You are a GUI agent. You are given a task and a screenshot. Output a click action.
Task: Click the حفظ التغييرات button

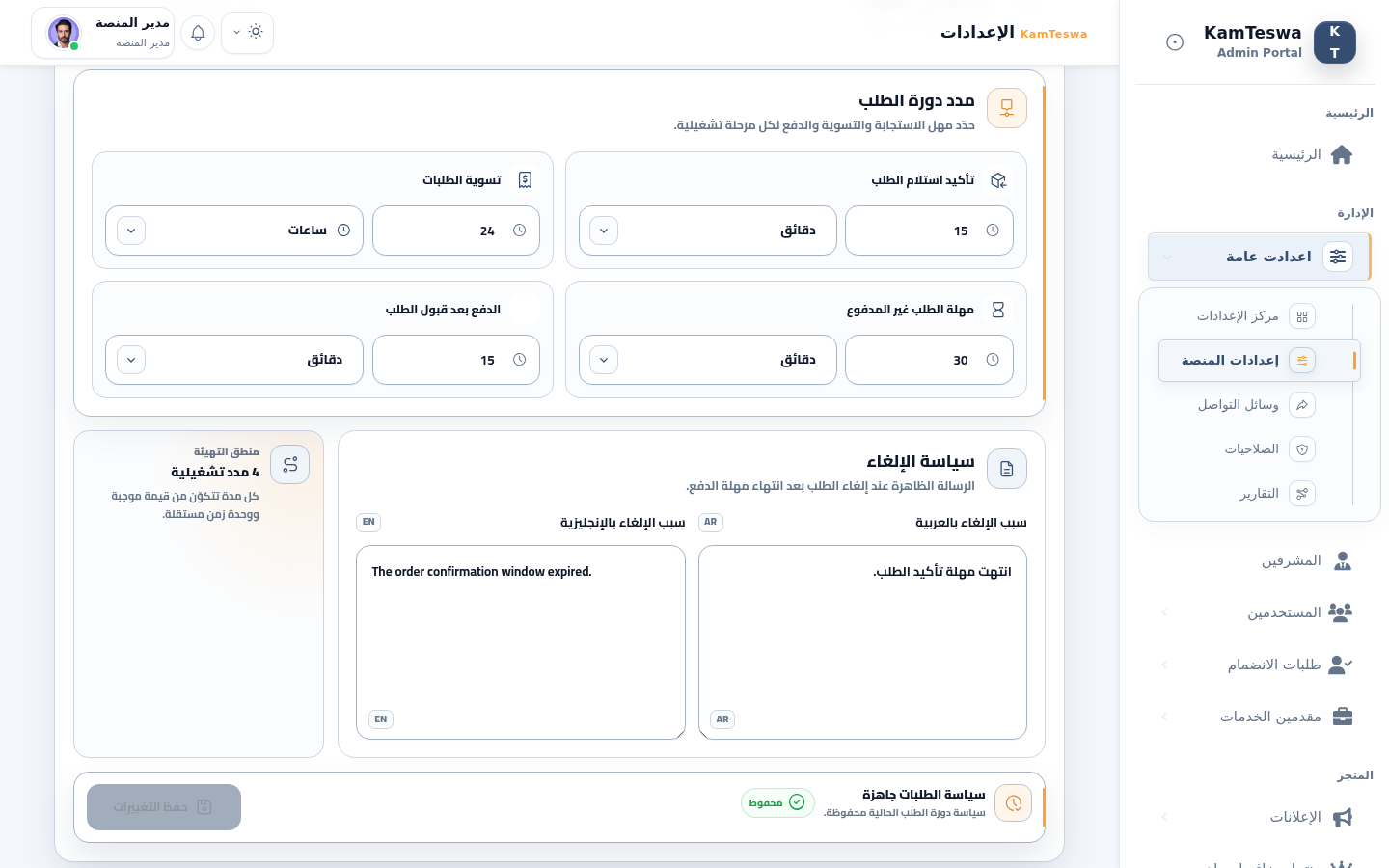point(164,807)
